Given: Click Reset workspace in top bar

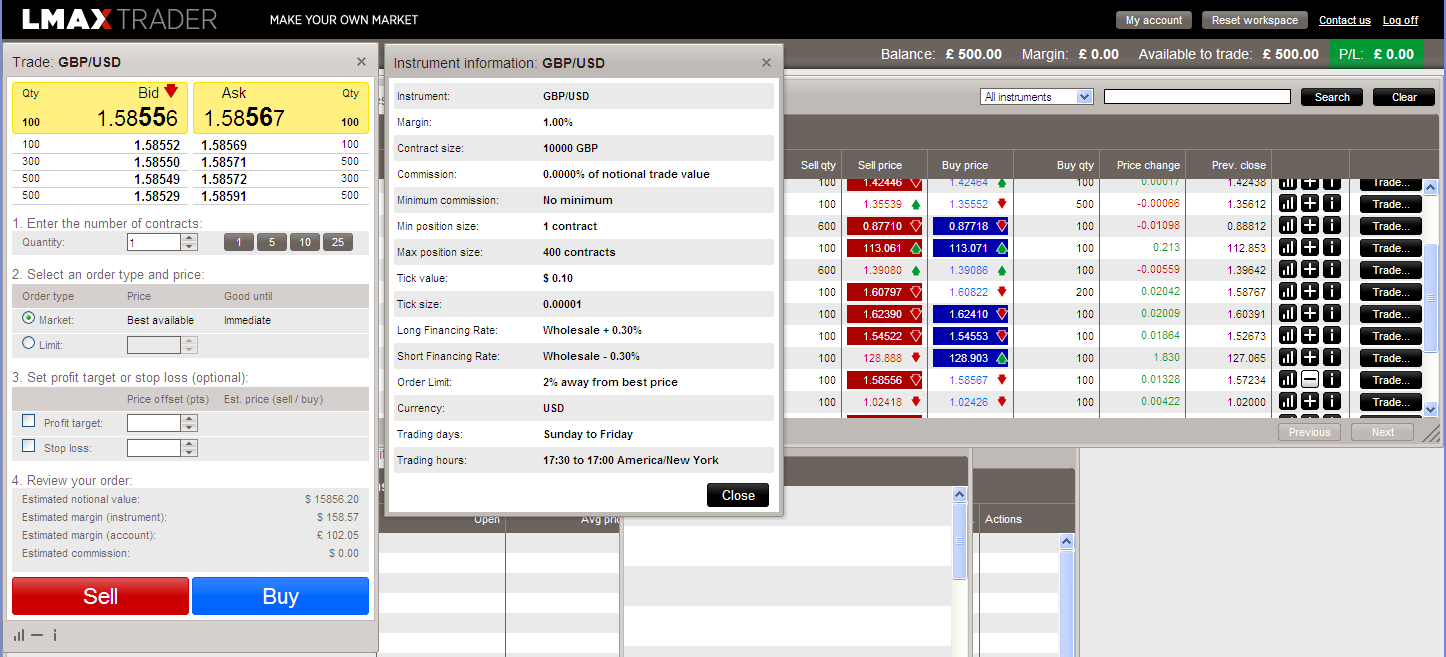Looking at the screenshot, I should (x=1254, y=20).
